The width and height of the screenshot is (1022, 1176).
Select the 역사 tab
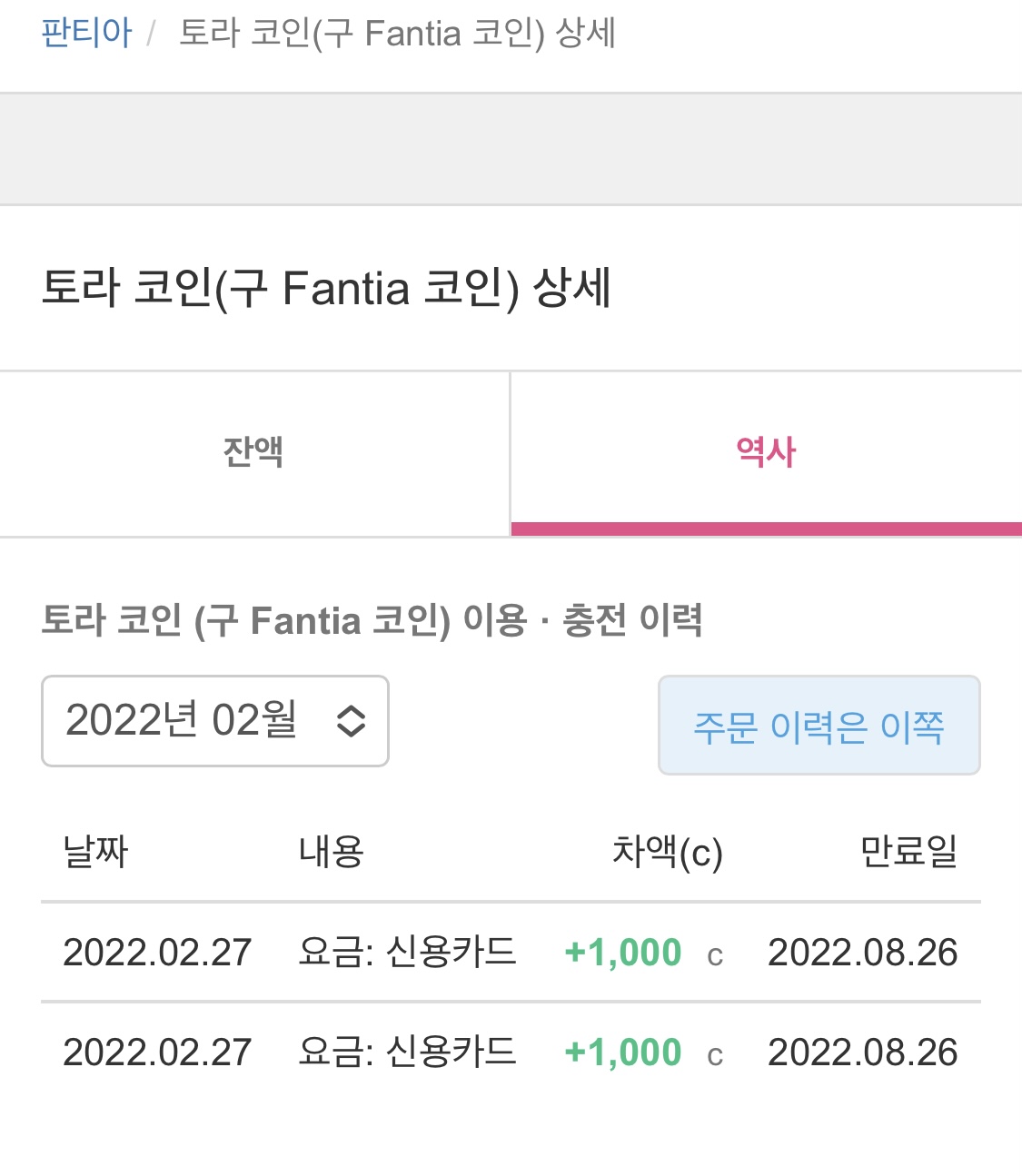[766, 452]
